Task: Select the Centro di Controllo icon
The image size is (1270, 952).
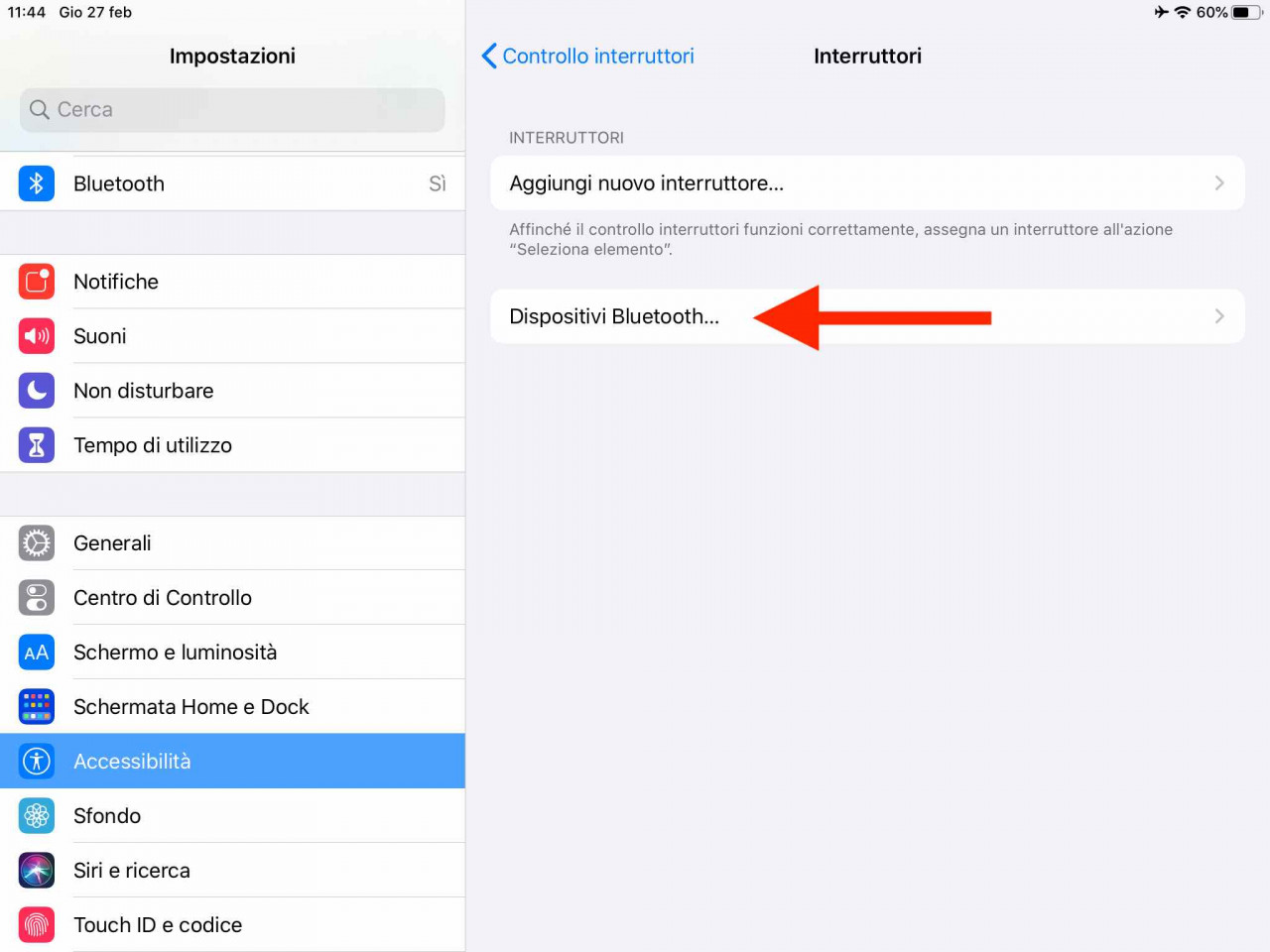Action: [x=37, y=598]
